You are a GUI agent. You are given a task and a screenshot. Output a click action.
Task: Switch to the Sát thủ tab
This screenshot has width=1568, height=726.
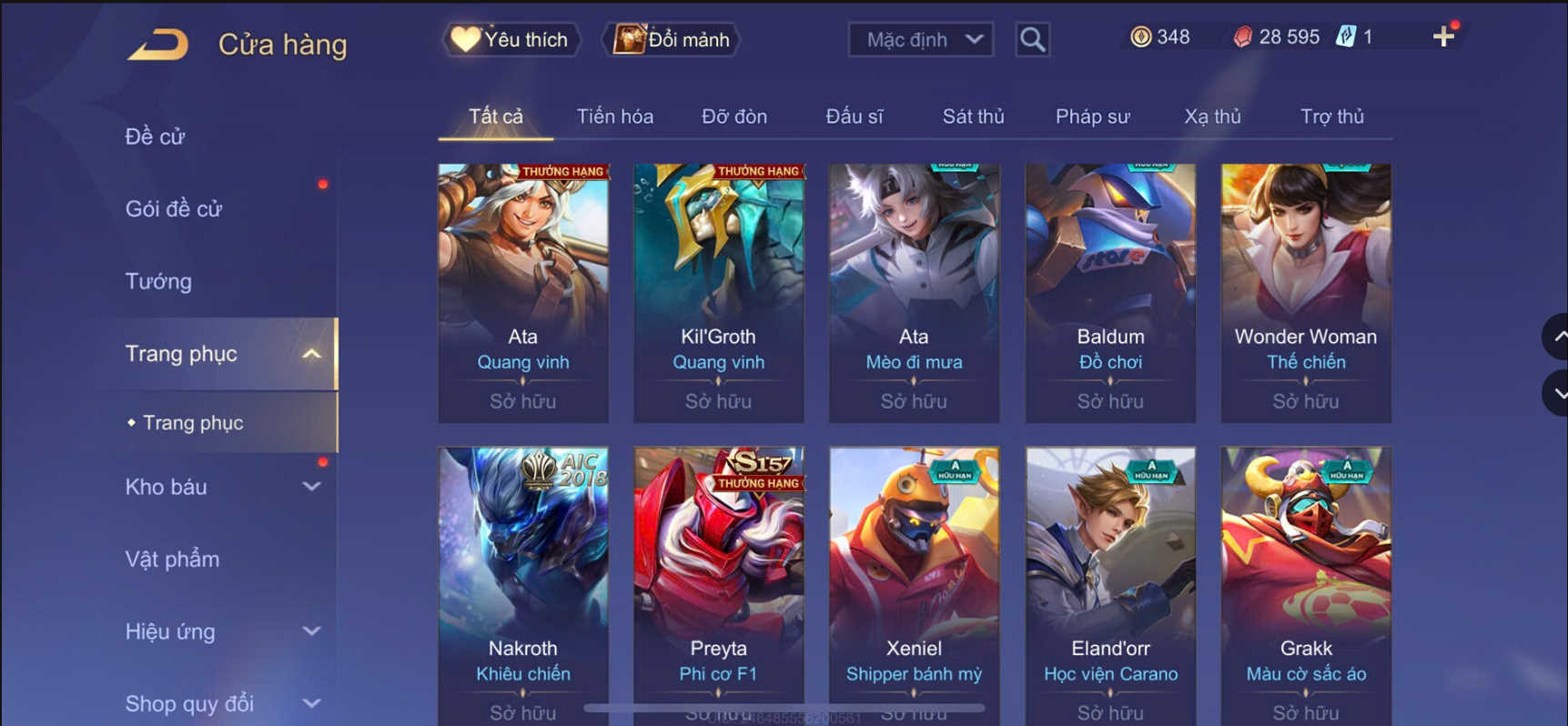coord(973,116)
